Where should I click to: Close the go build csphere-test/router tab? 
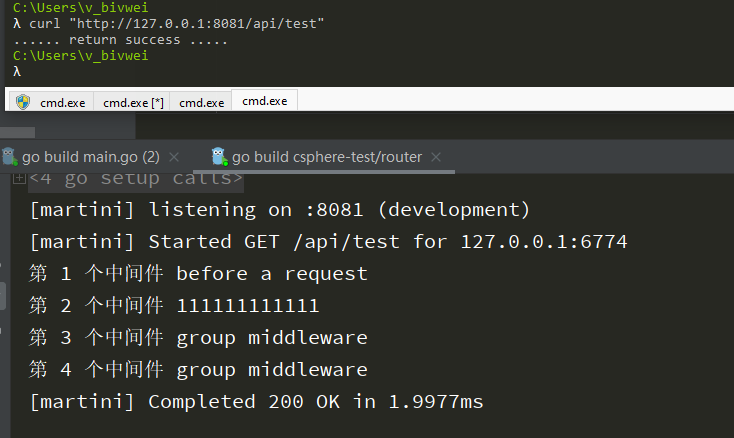[x=436, y=157]
